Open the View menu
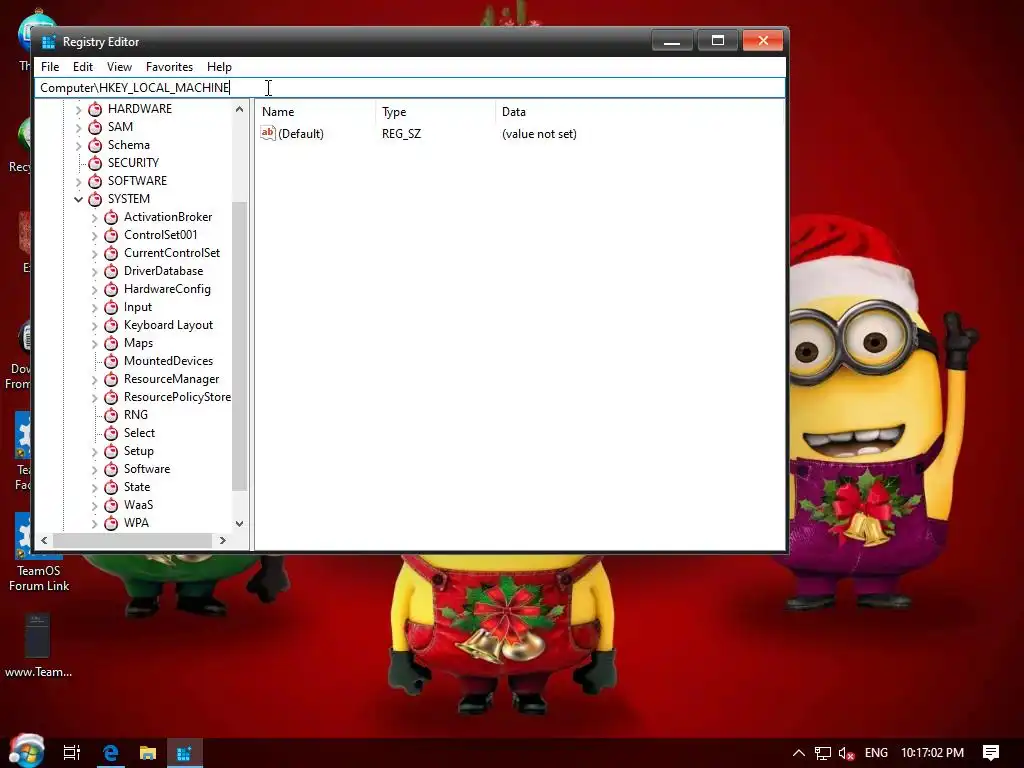Viewport: 1024px width, 768px height. coord(120,67)
